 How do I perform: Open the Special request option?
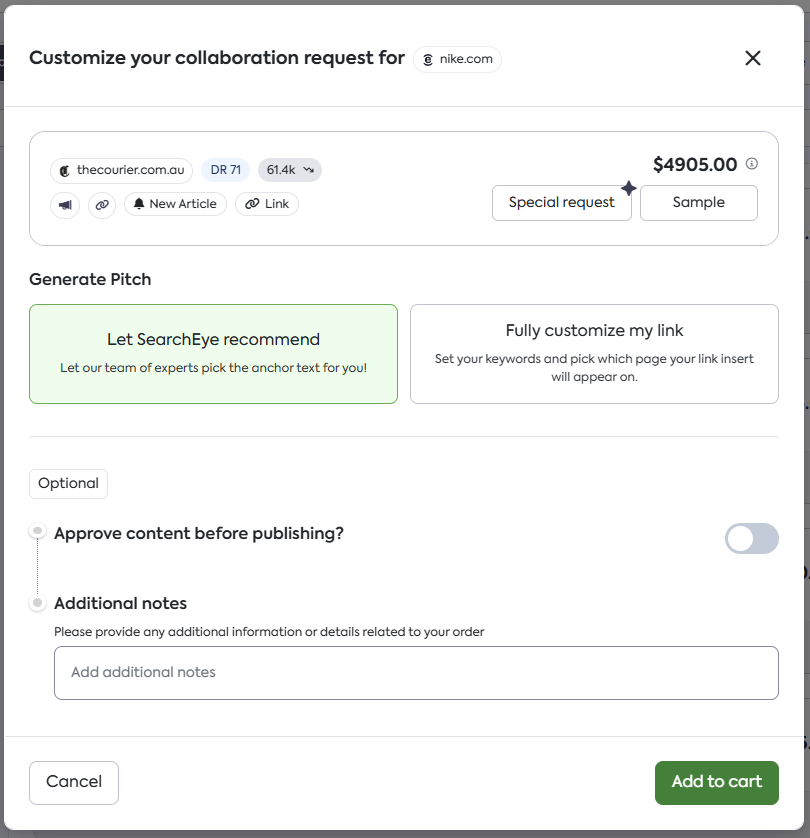tap(561, 202)
